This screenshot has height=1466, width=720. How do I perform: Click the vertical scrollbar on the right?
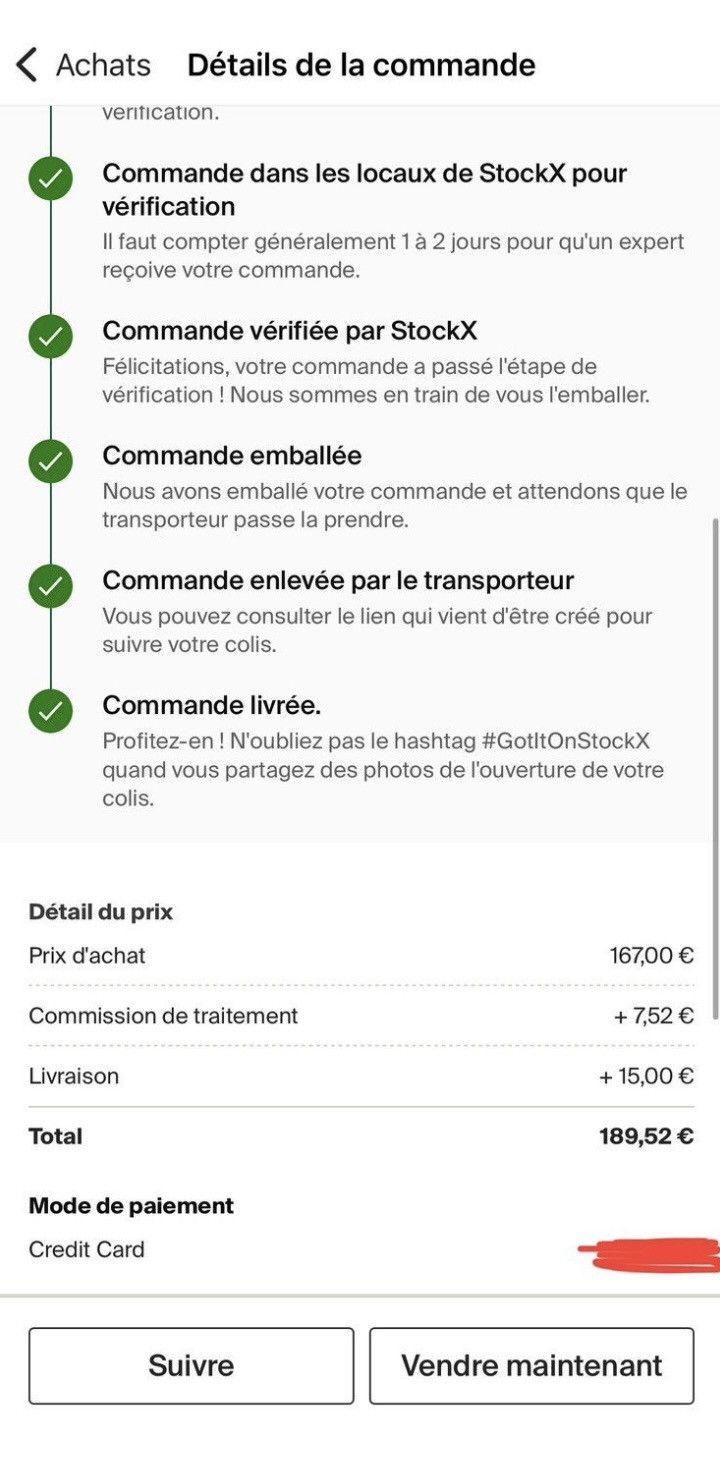[x=714, y=768]
